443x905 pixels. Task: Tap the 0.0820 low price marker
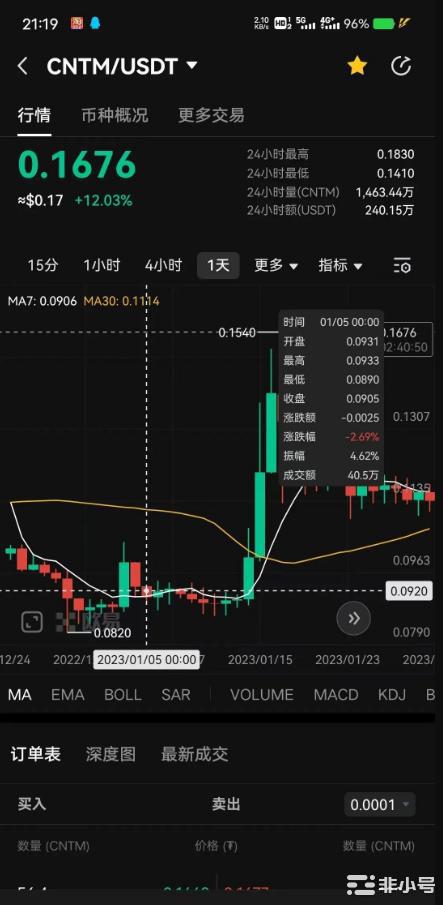[112, 633]
